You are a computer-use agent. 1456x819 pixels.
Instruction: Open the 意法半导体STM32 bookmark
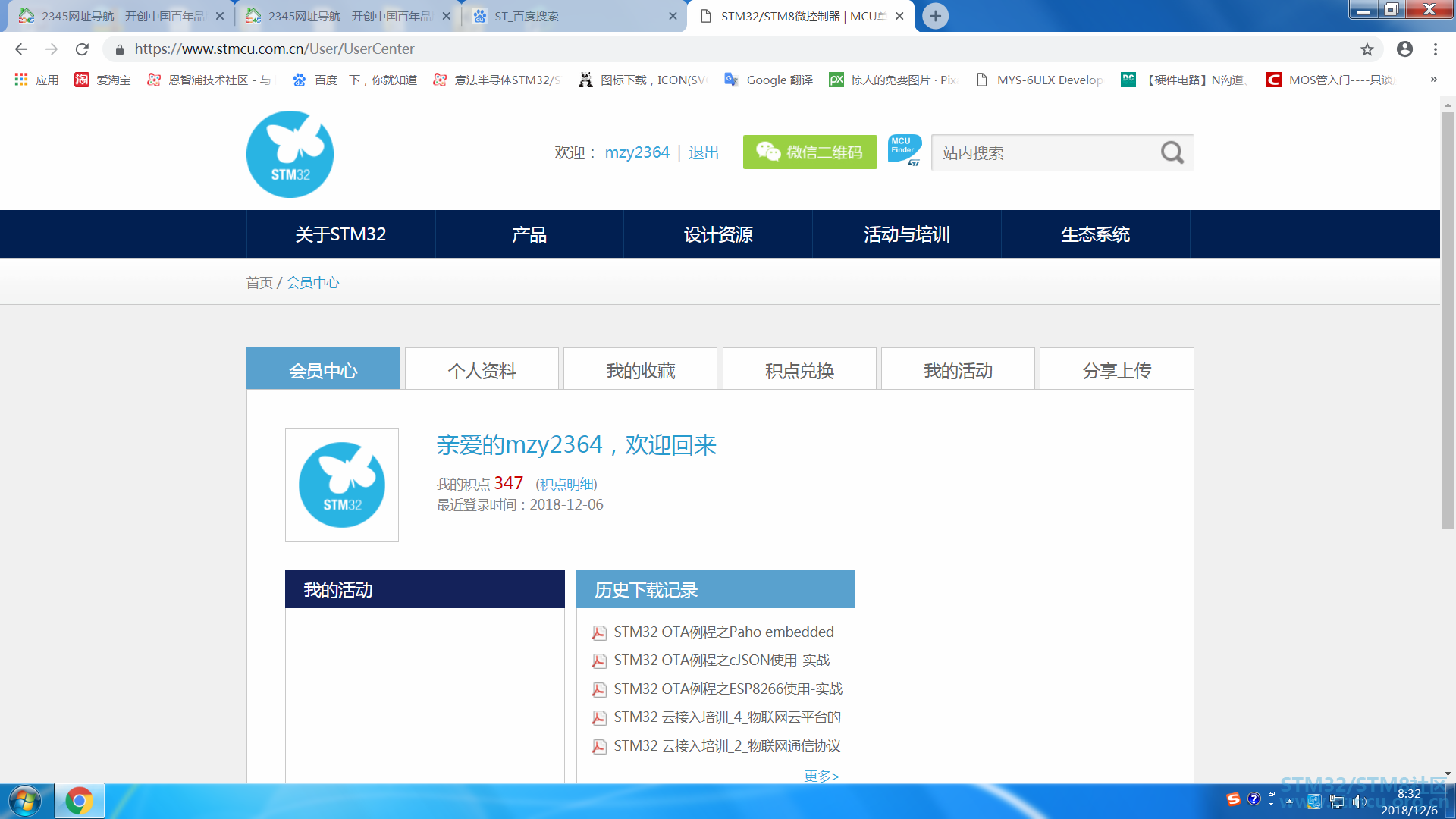click(x=497, y=80)
